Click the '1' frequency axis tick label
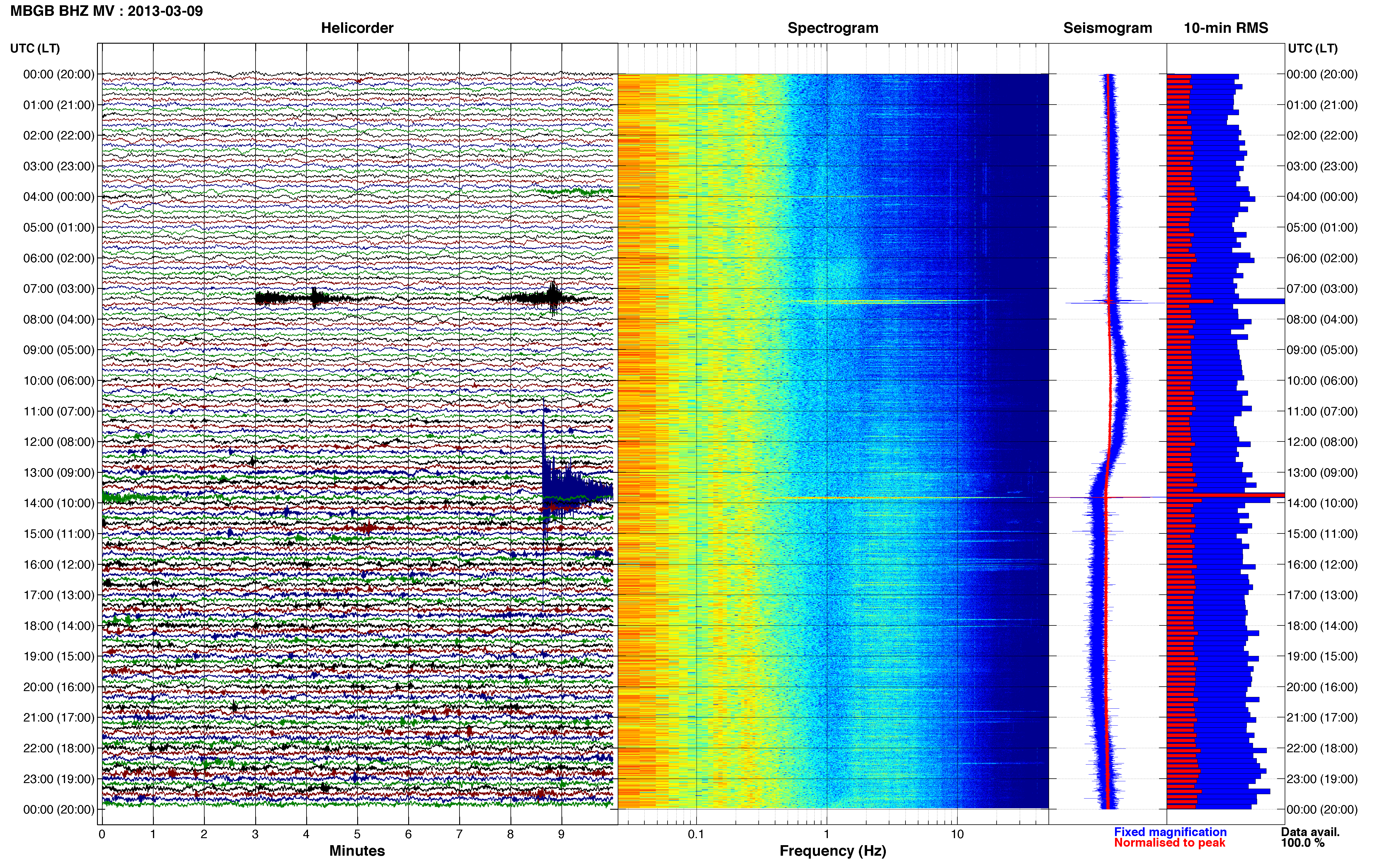The image size is (1389, 868). coord(827,835)
